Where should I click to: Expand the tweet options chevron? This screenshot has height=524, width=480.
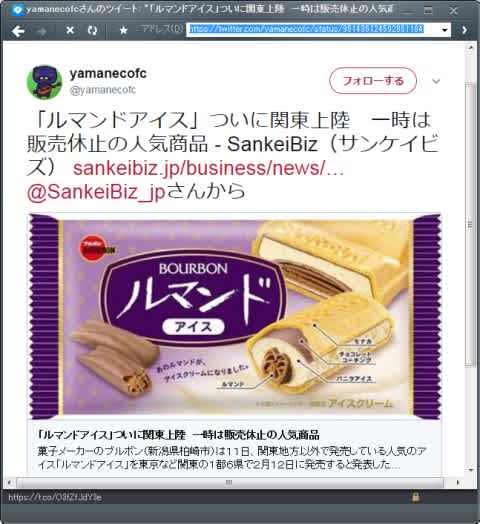(x=436, y=81)
